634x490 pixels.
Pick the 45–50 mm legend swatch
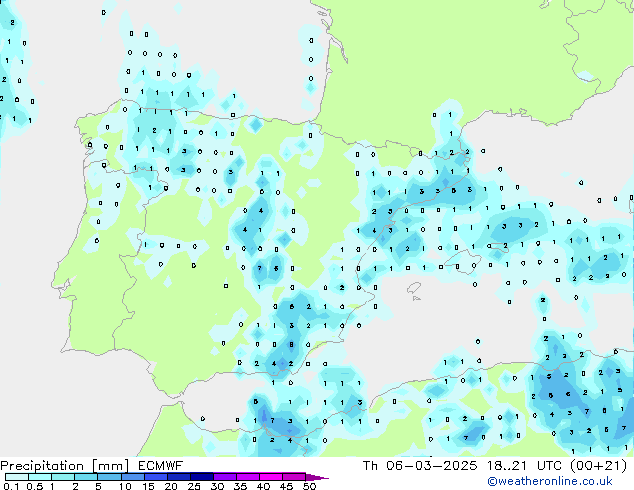point(294,477)
